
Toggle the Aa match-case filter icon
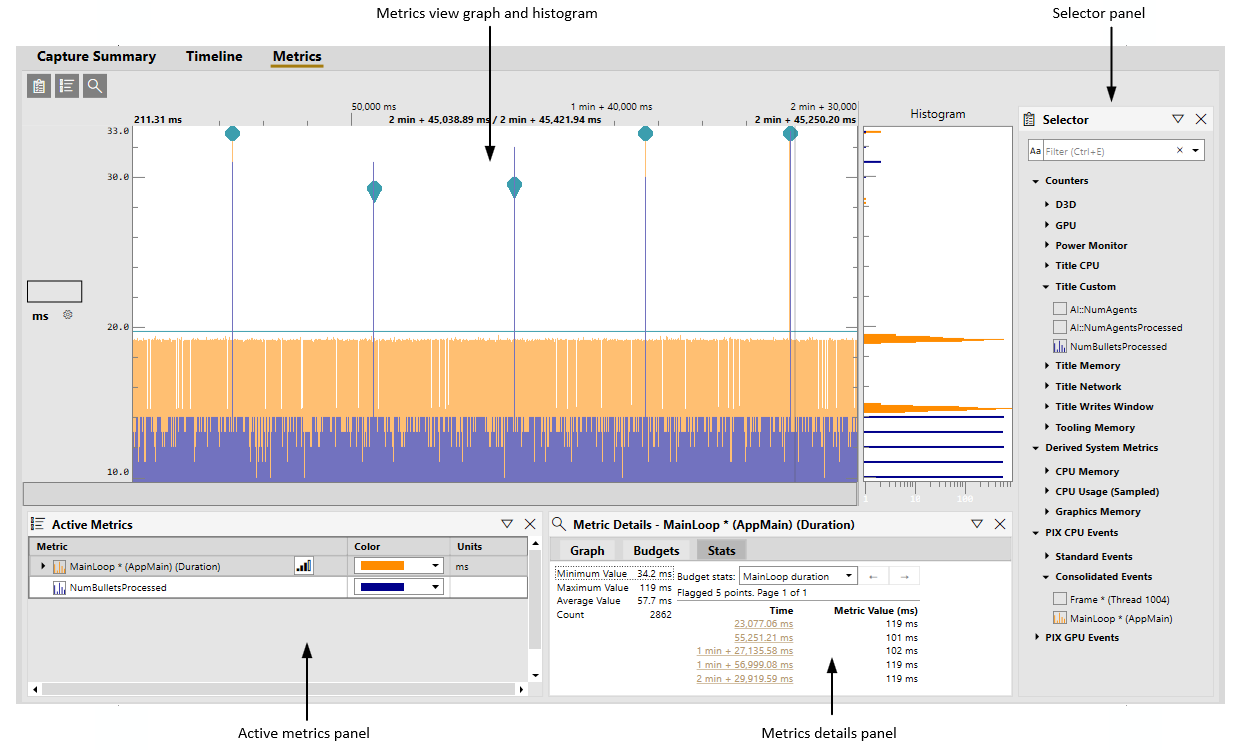point(1035,151)
